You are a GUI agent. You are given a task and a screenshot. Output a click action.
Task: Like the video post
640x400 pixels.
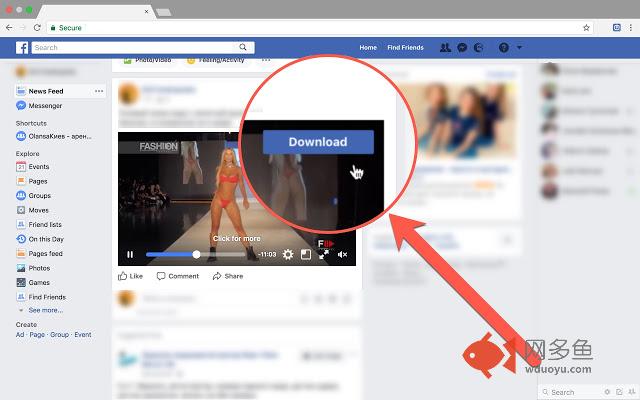pyautogui.click(x=130, y=276)
